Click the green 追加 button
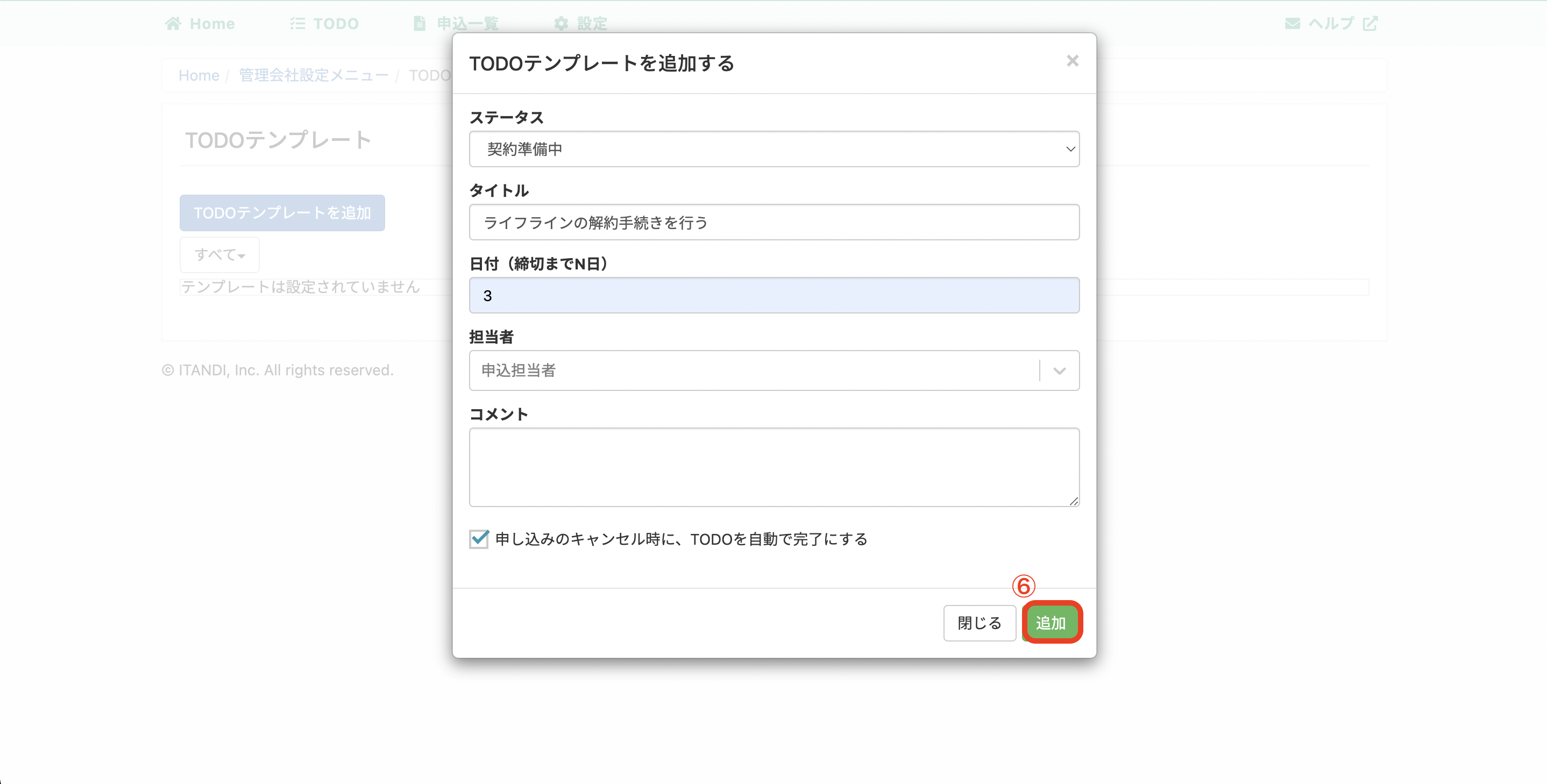This screenshot has width=1547, height=784. 1051,623
